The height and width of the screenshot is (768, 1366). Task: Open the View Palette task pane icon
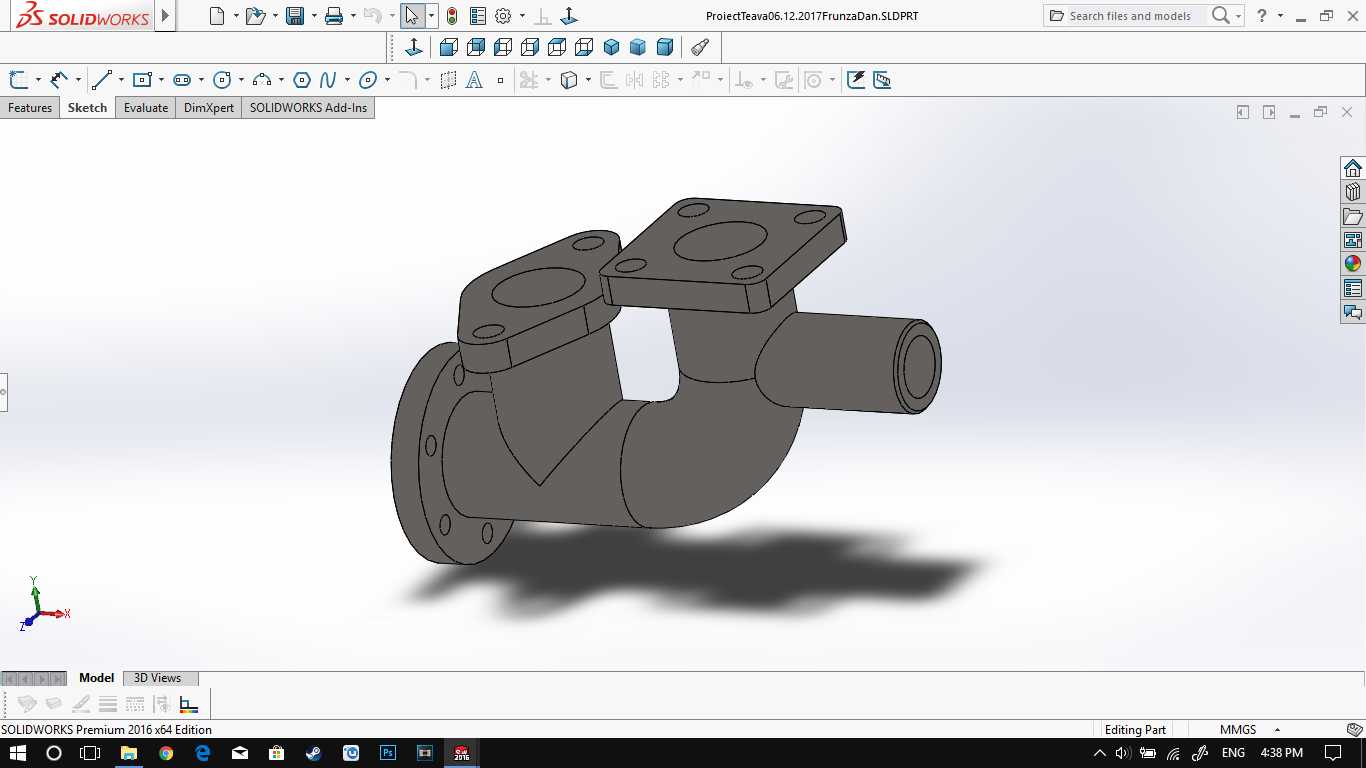click(x=1353, y=240)
